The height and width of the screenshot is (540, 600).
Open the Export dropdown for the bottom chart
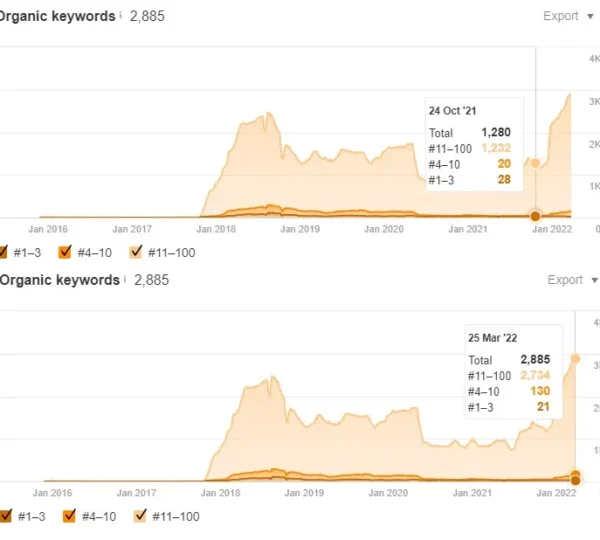tap(570, 280)
